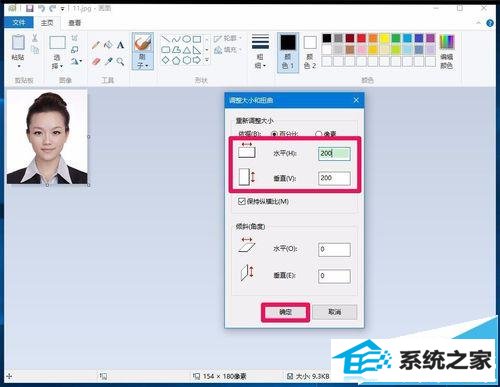Open the Edit colors rainbow button
This screenshot has height=387, width=500.
(x=447, y=51)
